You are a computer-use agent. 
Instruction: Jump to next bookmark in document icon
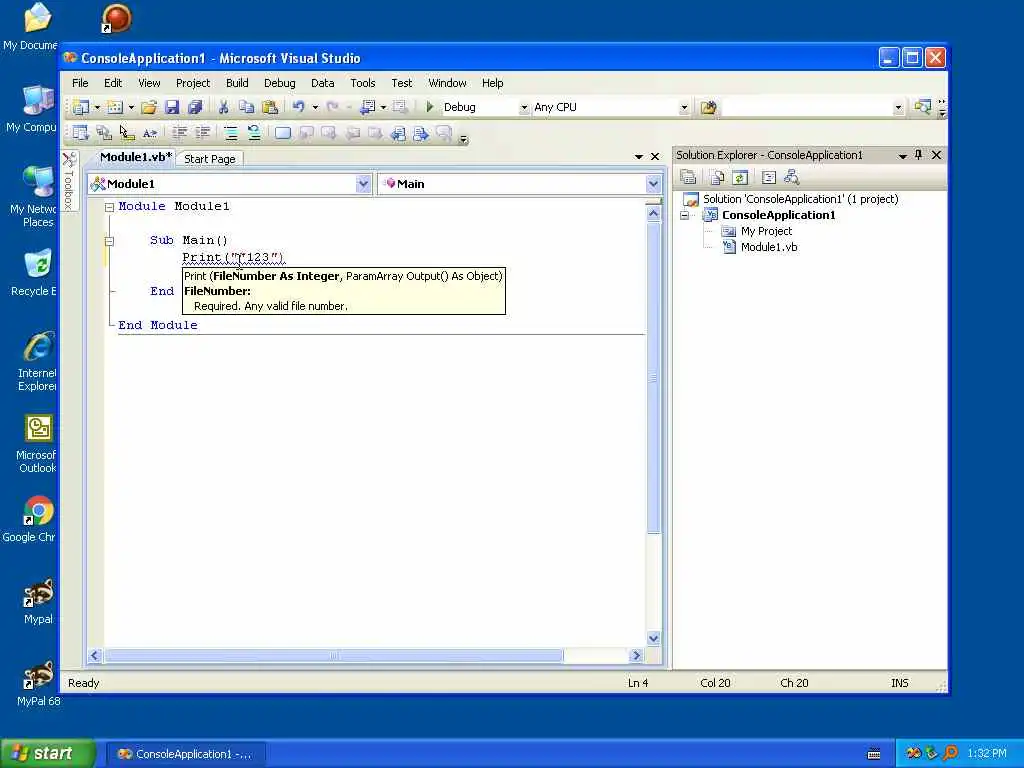click(421, 133)
